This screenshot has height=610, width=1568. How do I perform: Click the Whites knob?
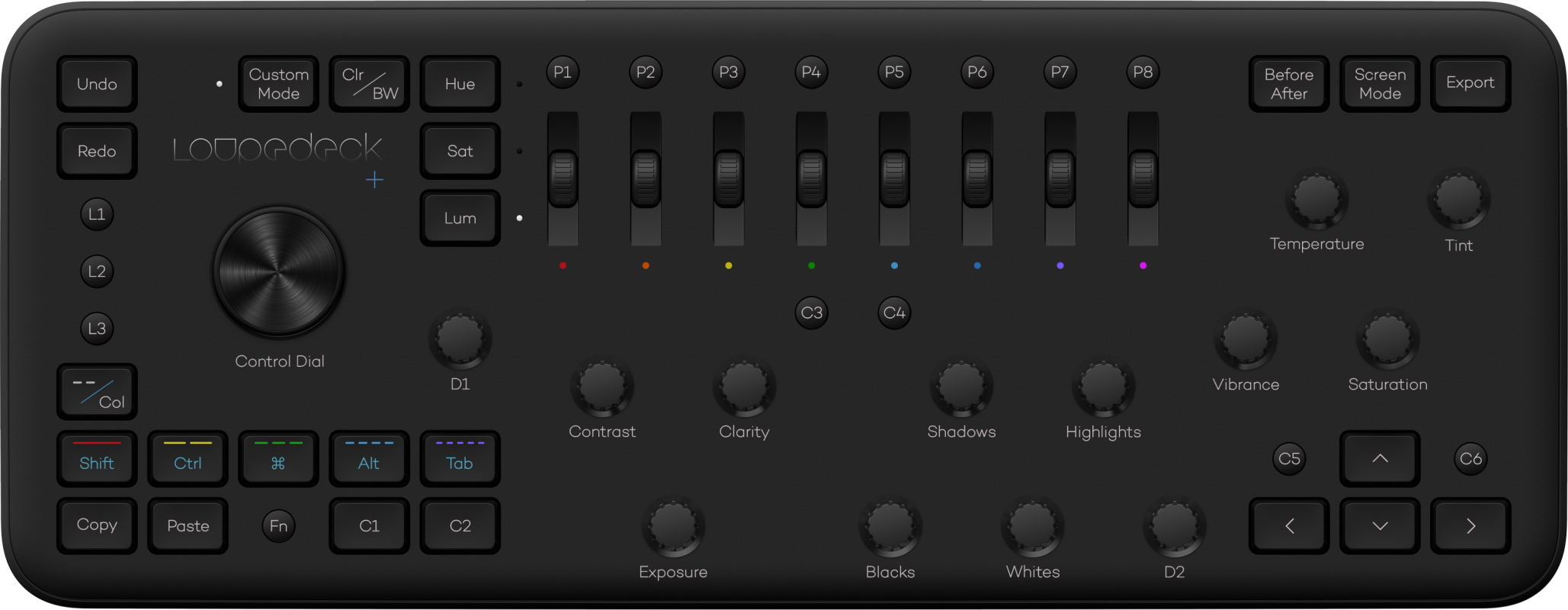click(x=1032, y=526)
